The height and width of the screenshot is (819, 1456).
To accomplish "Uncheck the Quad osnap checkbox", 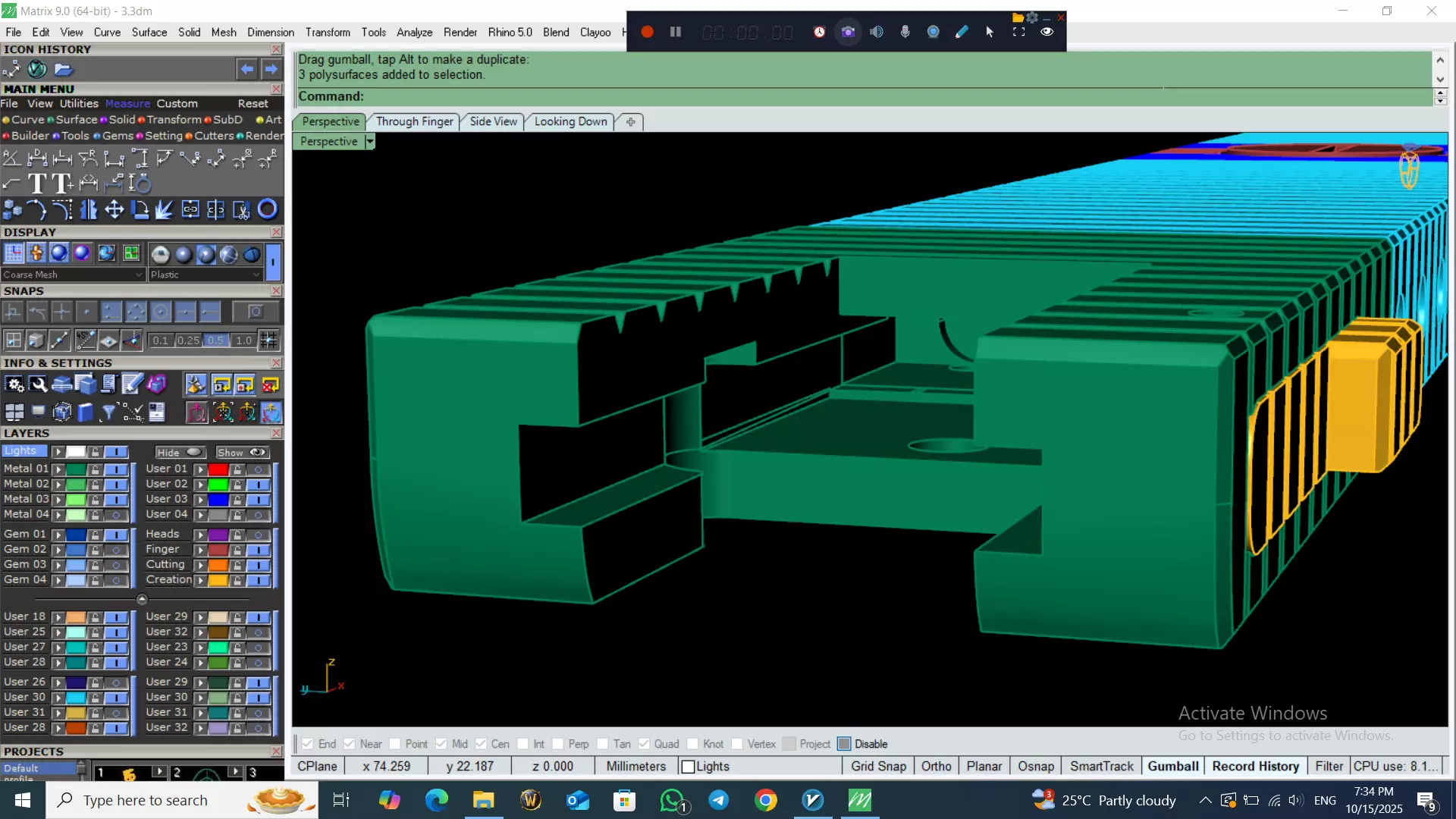I will (x=644, y=744).
